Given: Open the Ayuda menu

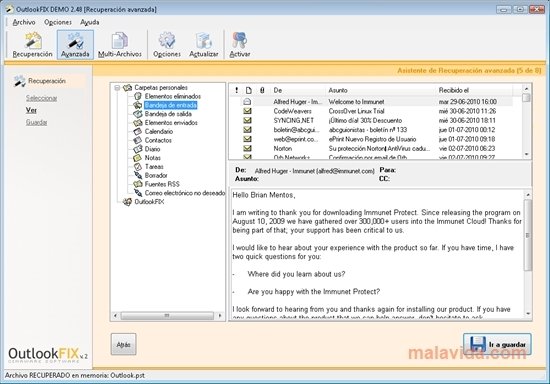Looking at the screenshot, I should (x=89, y=22).
